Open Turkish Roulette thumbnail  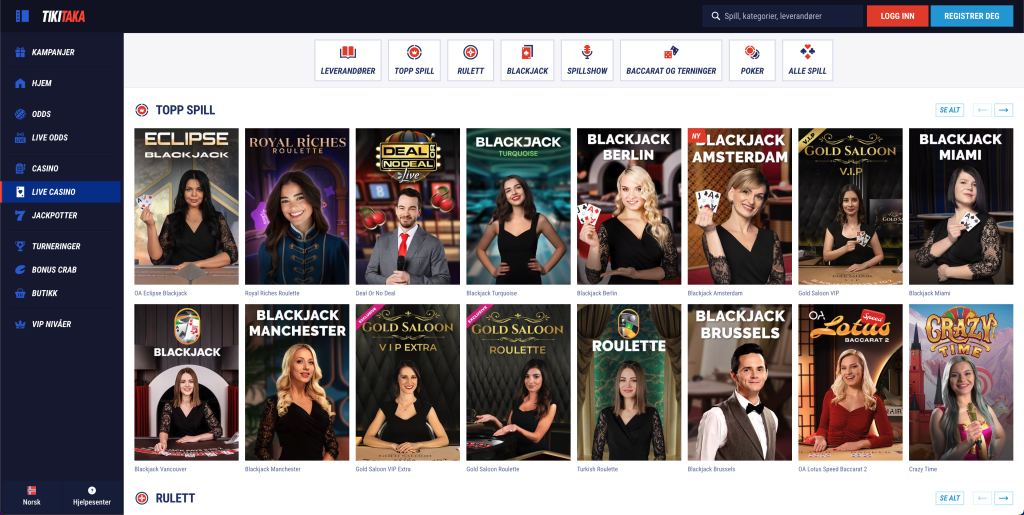(x=629, y=382)
